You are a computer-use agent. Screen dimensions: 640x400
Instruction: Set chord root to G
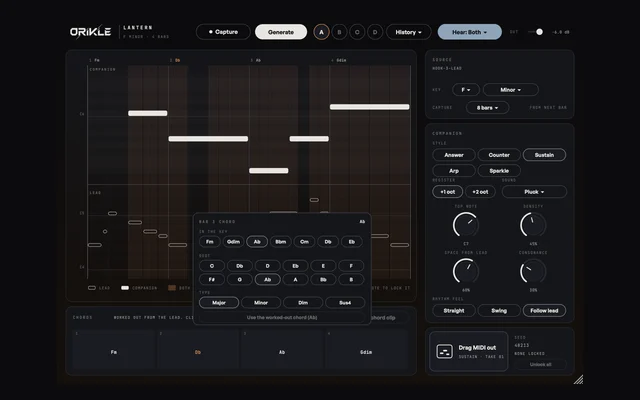(x=240, y=280)
